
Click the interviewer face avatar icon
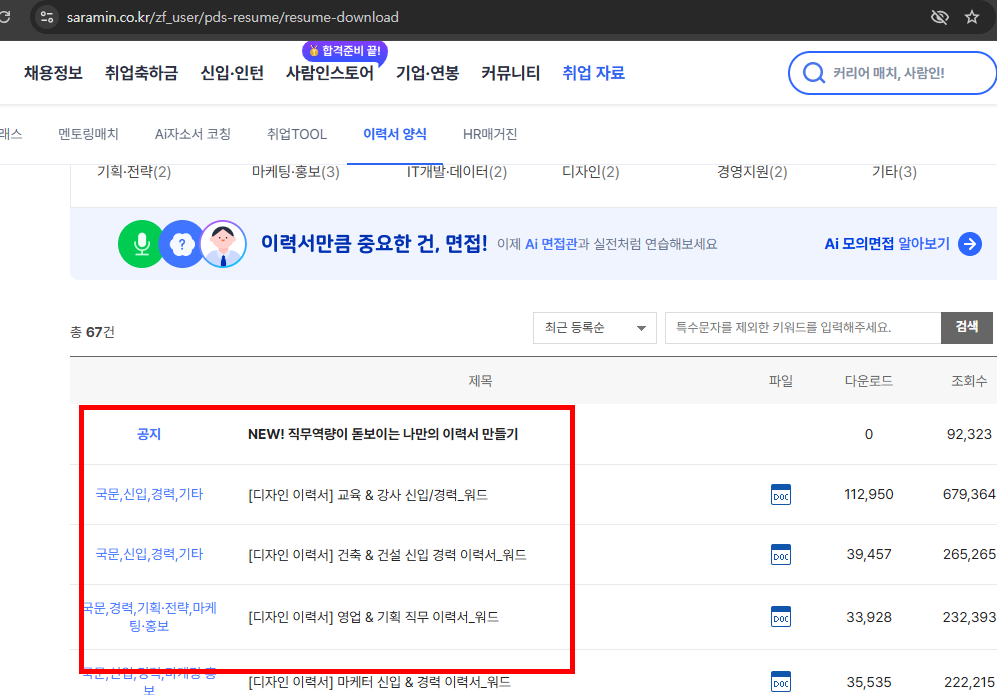(x=222, y=243)
